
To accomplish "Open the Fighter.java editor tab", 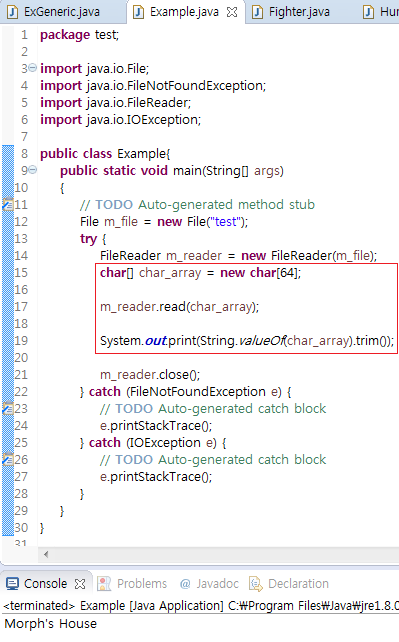I will [x=299, y=12].
